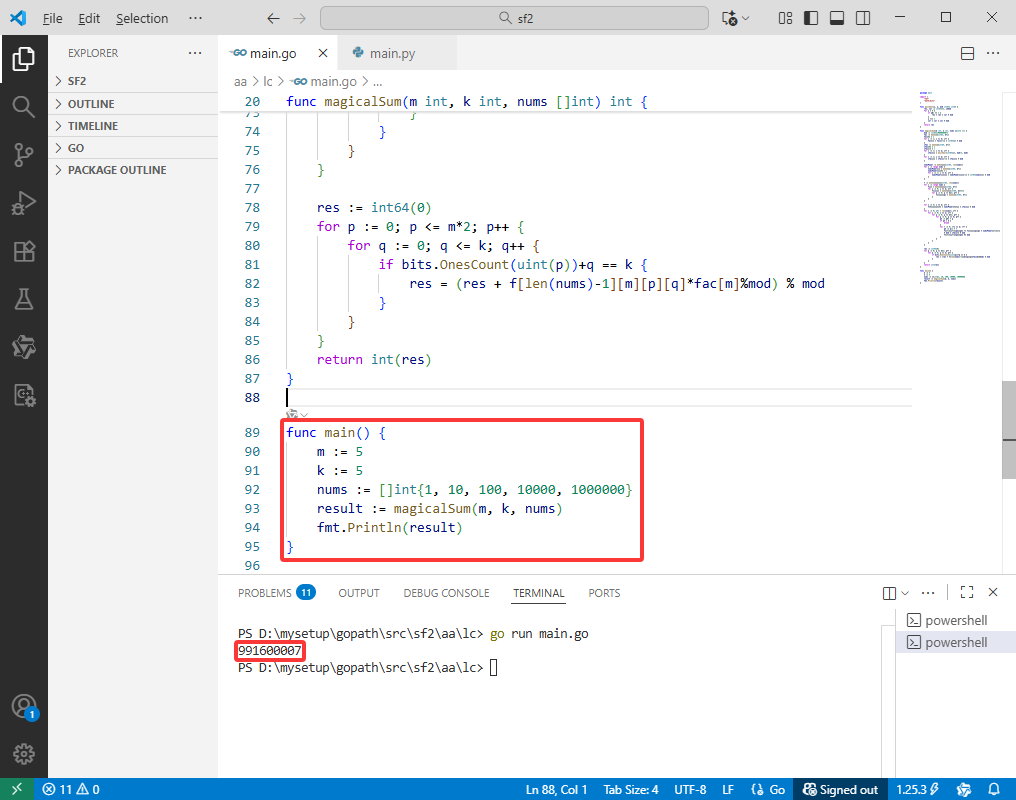Open split terminal dropdown arrow

click(905, 593)
